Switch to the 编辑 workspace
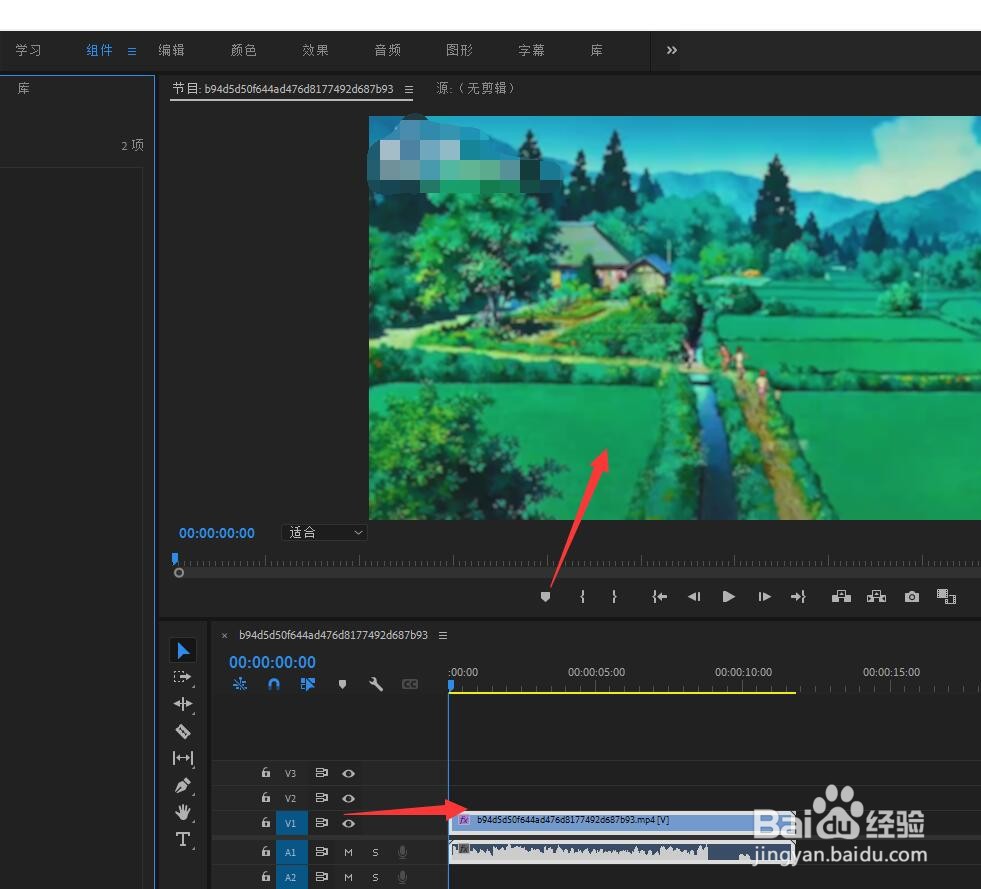981x889 pixels. (171, 50)
